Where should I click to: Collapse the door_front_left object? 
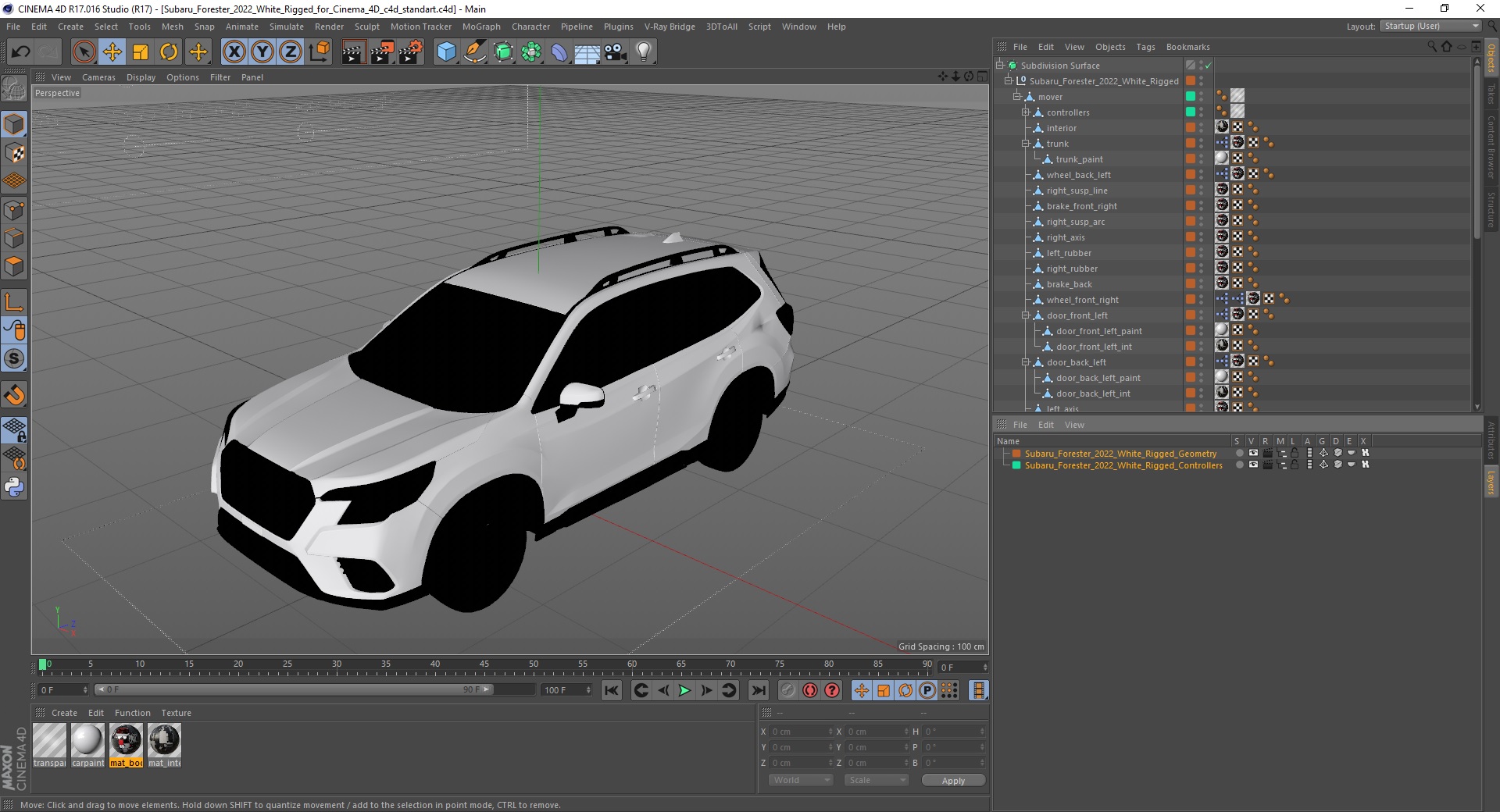coord(1026,315)
